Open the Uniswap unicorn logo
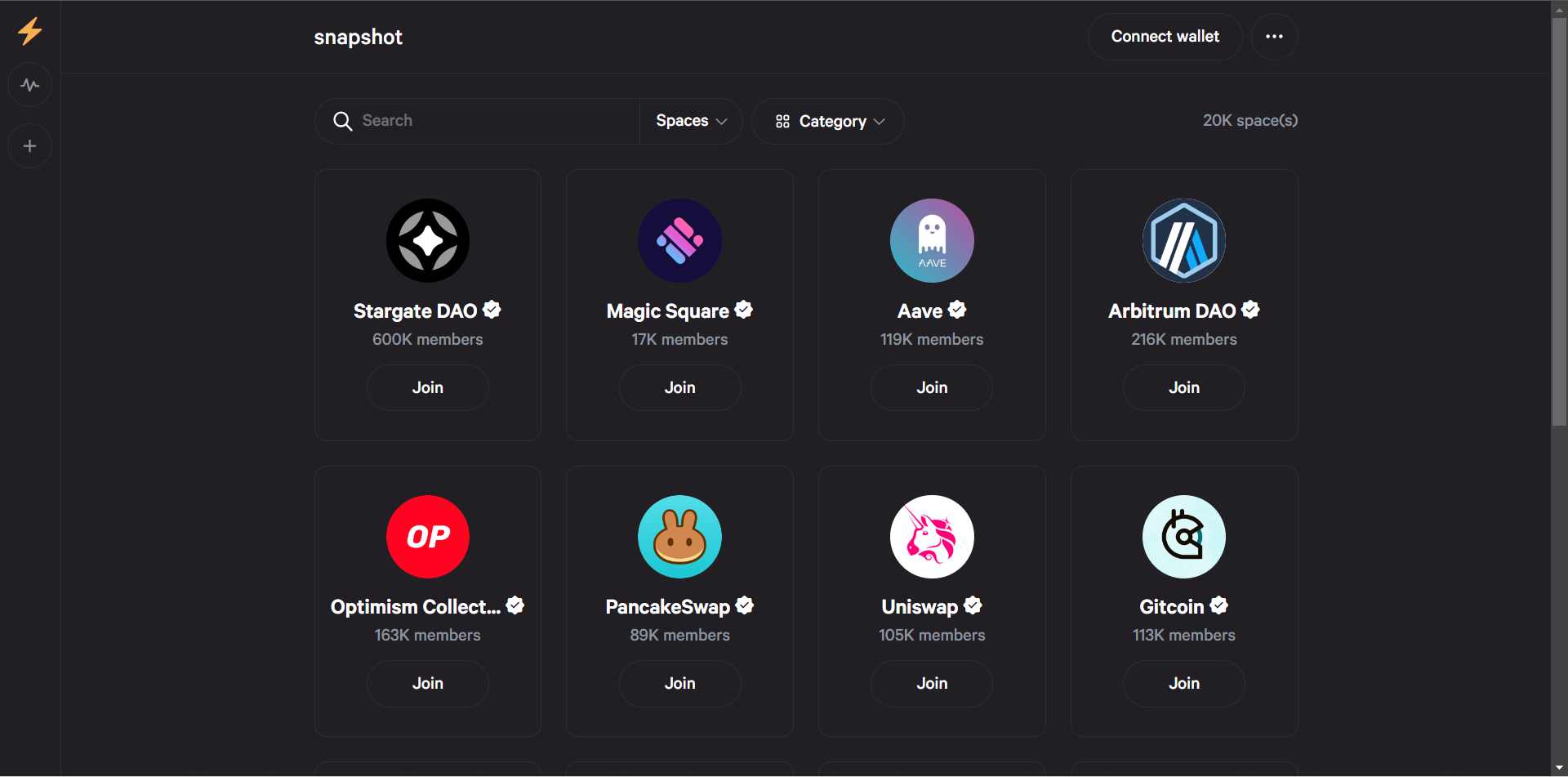The height and width of the screenshot is (777, 1568). [932, 537]
